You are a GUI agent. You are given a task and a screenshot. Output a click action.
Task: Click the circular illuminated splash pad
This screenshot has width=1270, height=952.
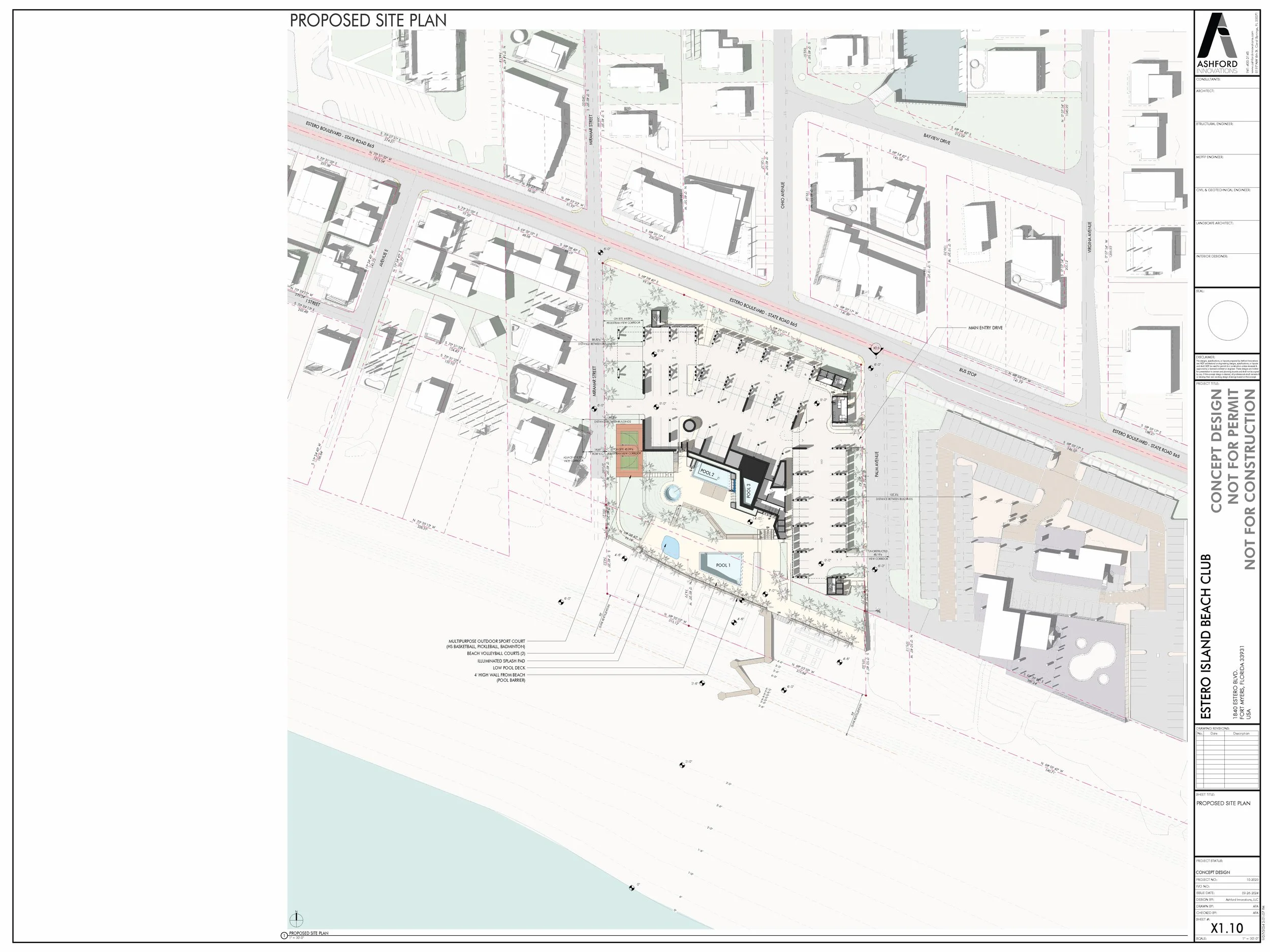[x=671, y=493]
